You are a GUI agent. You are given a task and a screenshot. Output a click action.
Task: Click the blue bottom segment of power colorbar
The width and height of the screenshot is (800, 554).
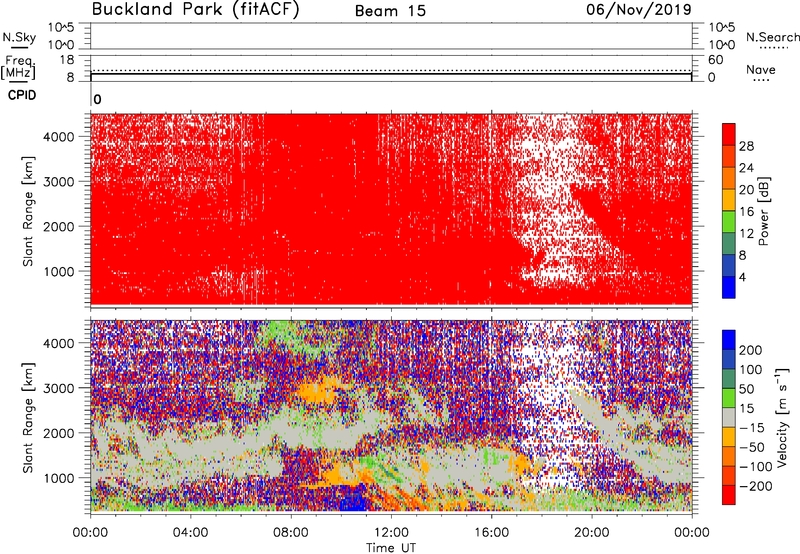pos(729,287)
